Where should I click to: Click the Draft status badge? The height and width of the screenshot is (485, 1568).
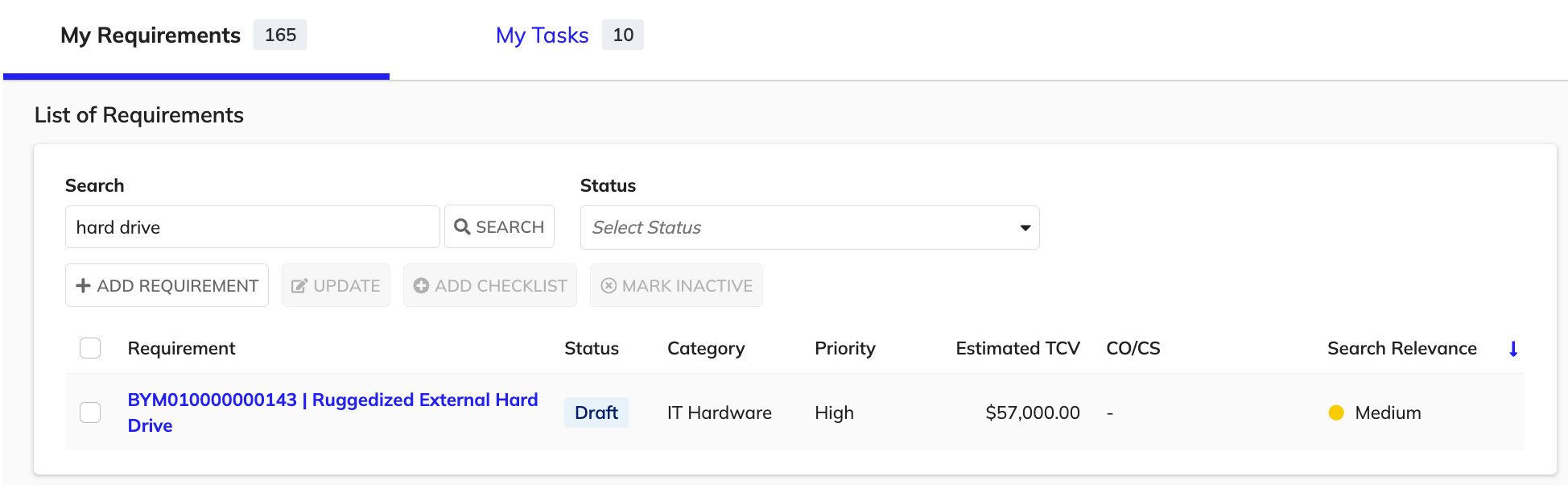(596, 412)
